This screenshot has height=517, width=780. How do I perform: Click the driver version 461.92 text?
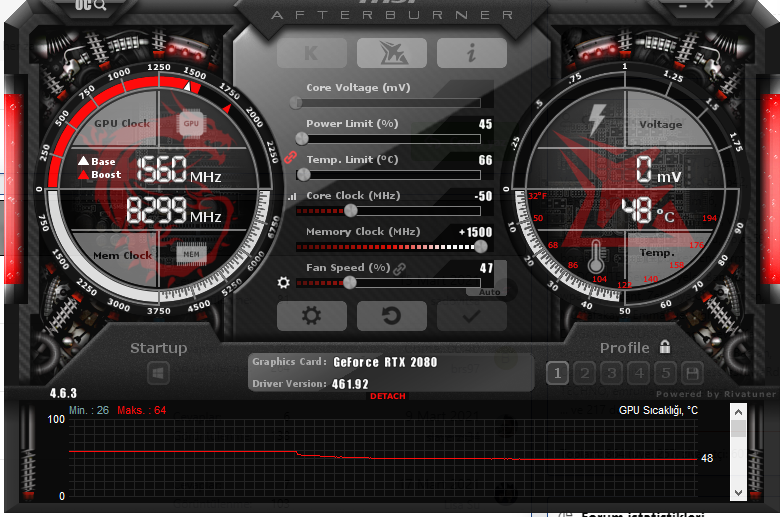[x=350, y=384]
